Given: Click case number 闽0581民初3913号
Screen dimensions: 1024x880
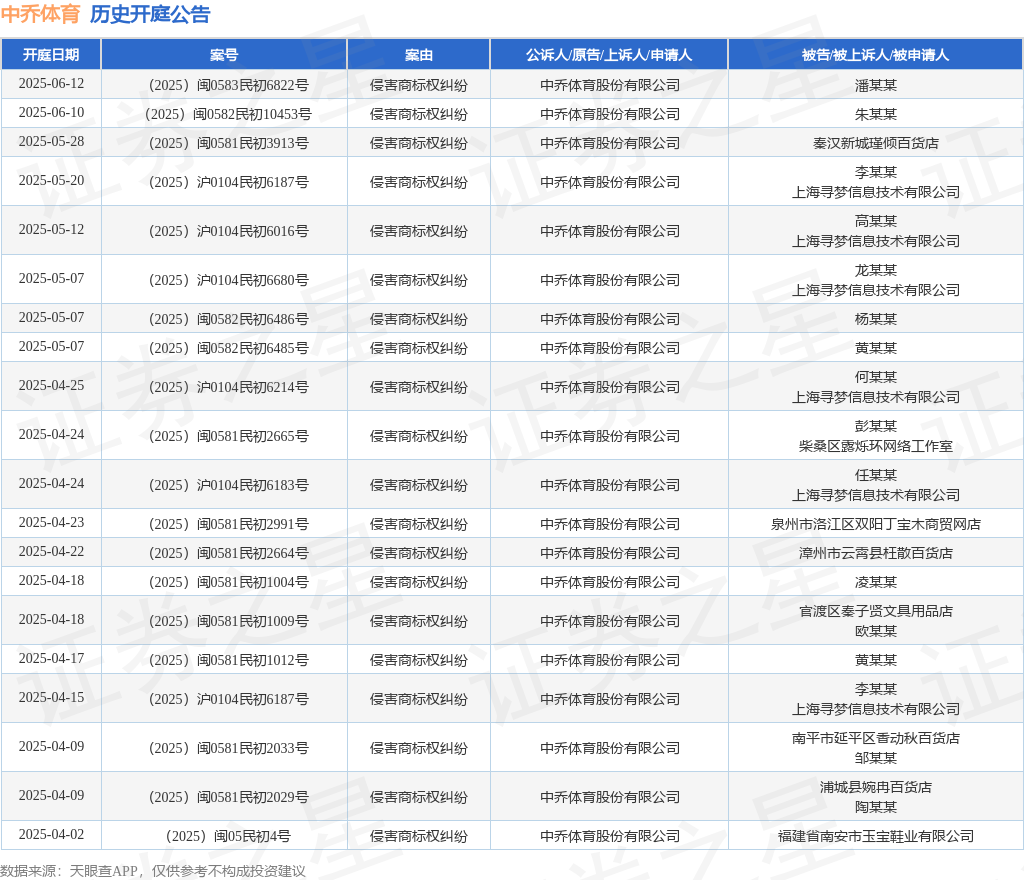Looking at the screenshot, I should coord(229,143).
